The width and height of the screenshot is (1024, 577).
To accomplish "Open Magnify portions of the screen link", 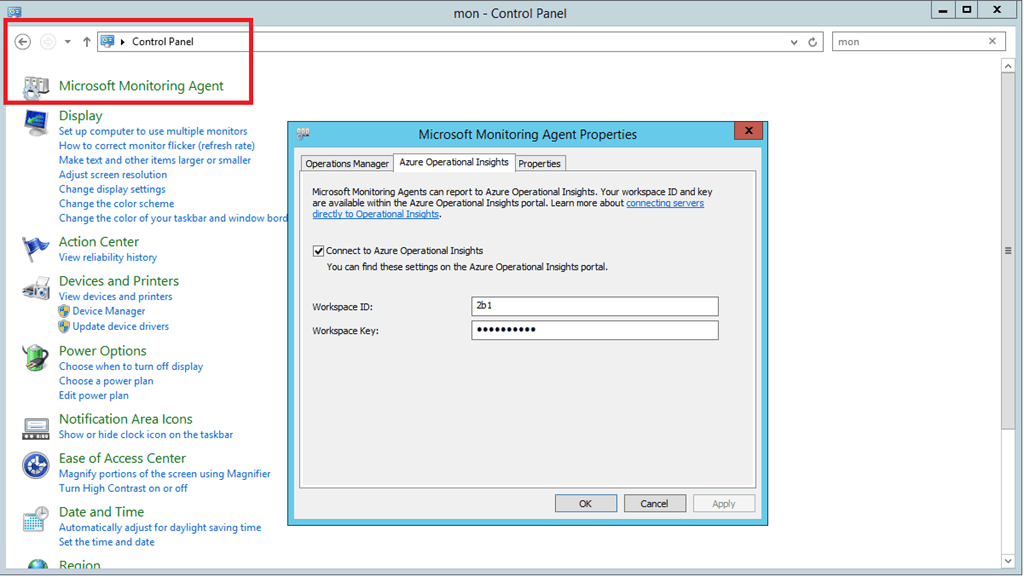I will pyautogui.click(x=165, y=474).
